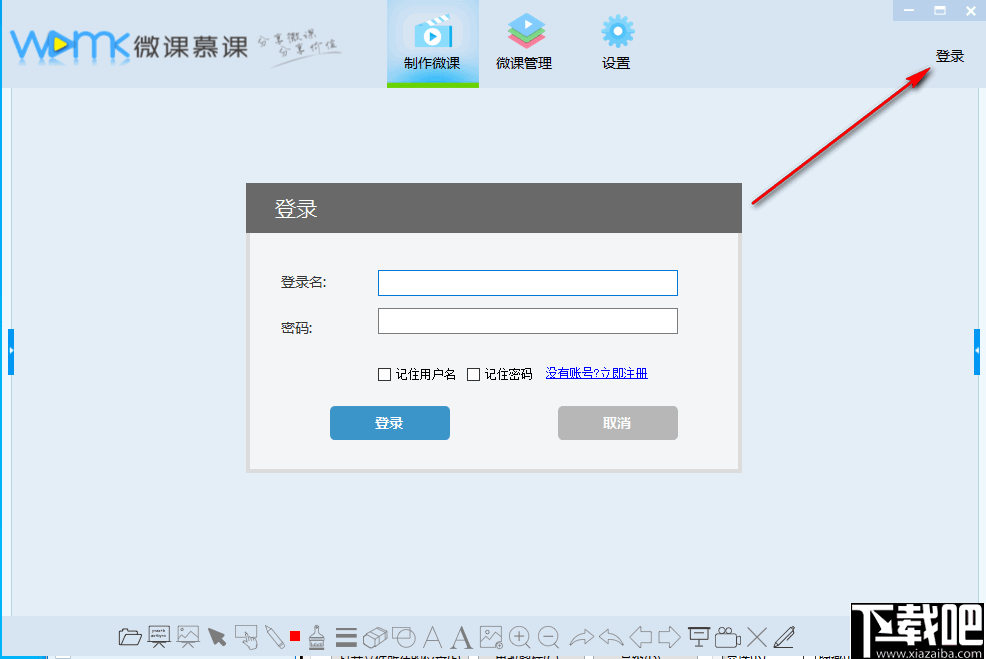
Task: Insert a picture via the image icon
Action: pos(492,637)
